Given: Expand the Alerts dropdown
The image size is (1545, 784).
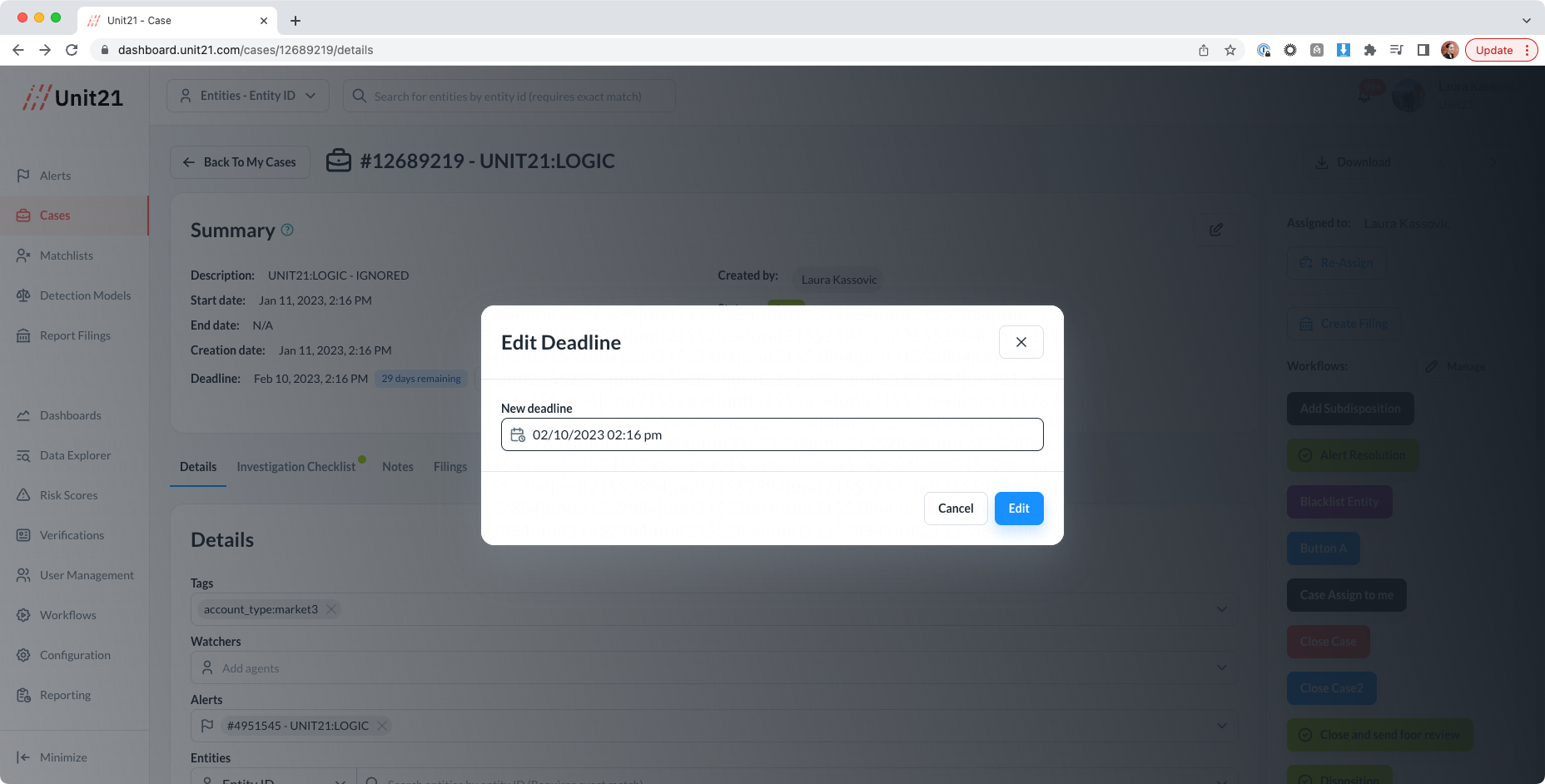Looking at the screenshot, I should tap(1221, 726).
